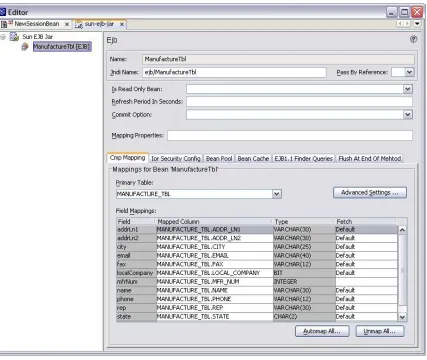Click the phone field cell
This screenshot has width=427, height=360.
[136, 299]
